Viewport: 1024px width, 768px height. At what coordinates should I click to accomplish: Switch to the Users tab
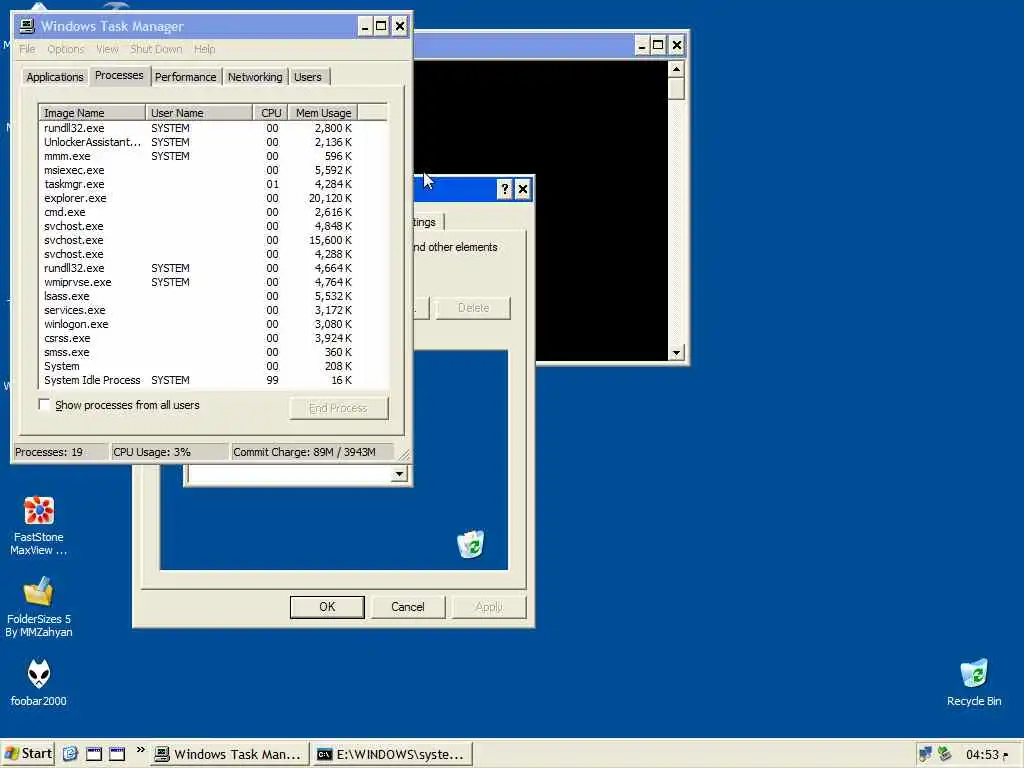click(308, 77)
